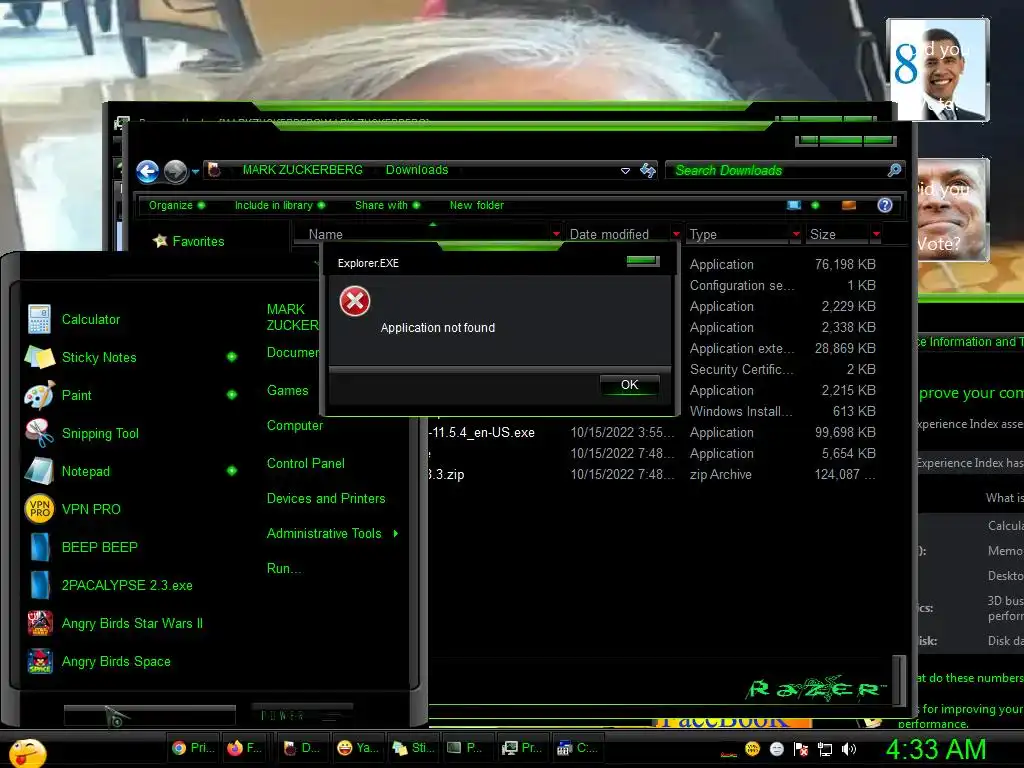Launch Angry Birds Space
Viewport: 1024px width, 768px height.
(116, 661)
